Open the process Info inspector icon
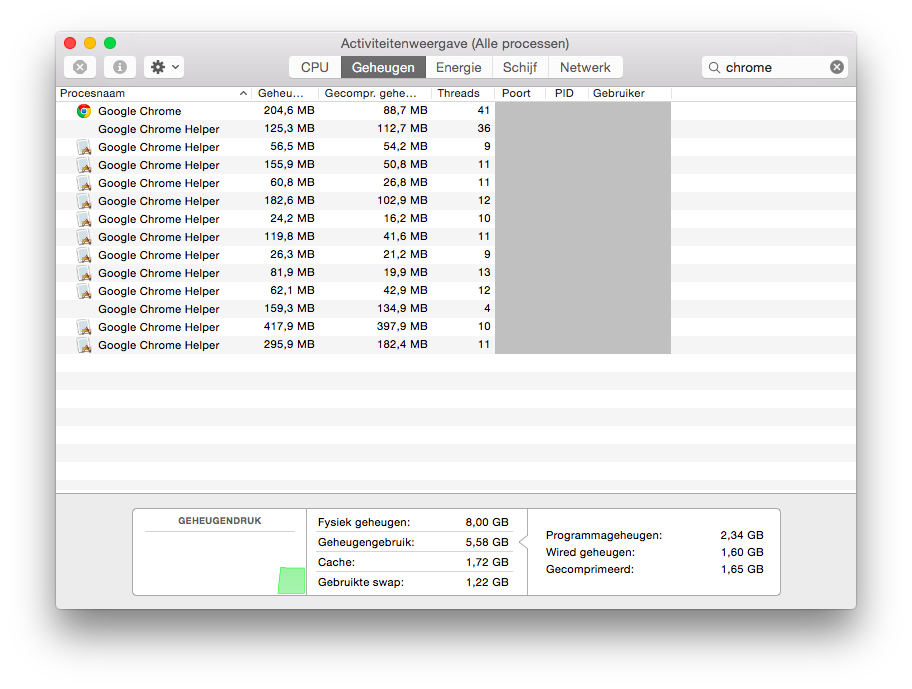 coord(120,67)
